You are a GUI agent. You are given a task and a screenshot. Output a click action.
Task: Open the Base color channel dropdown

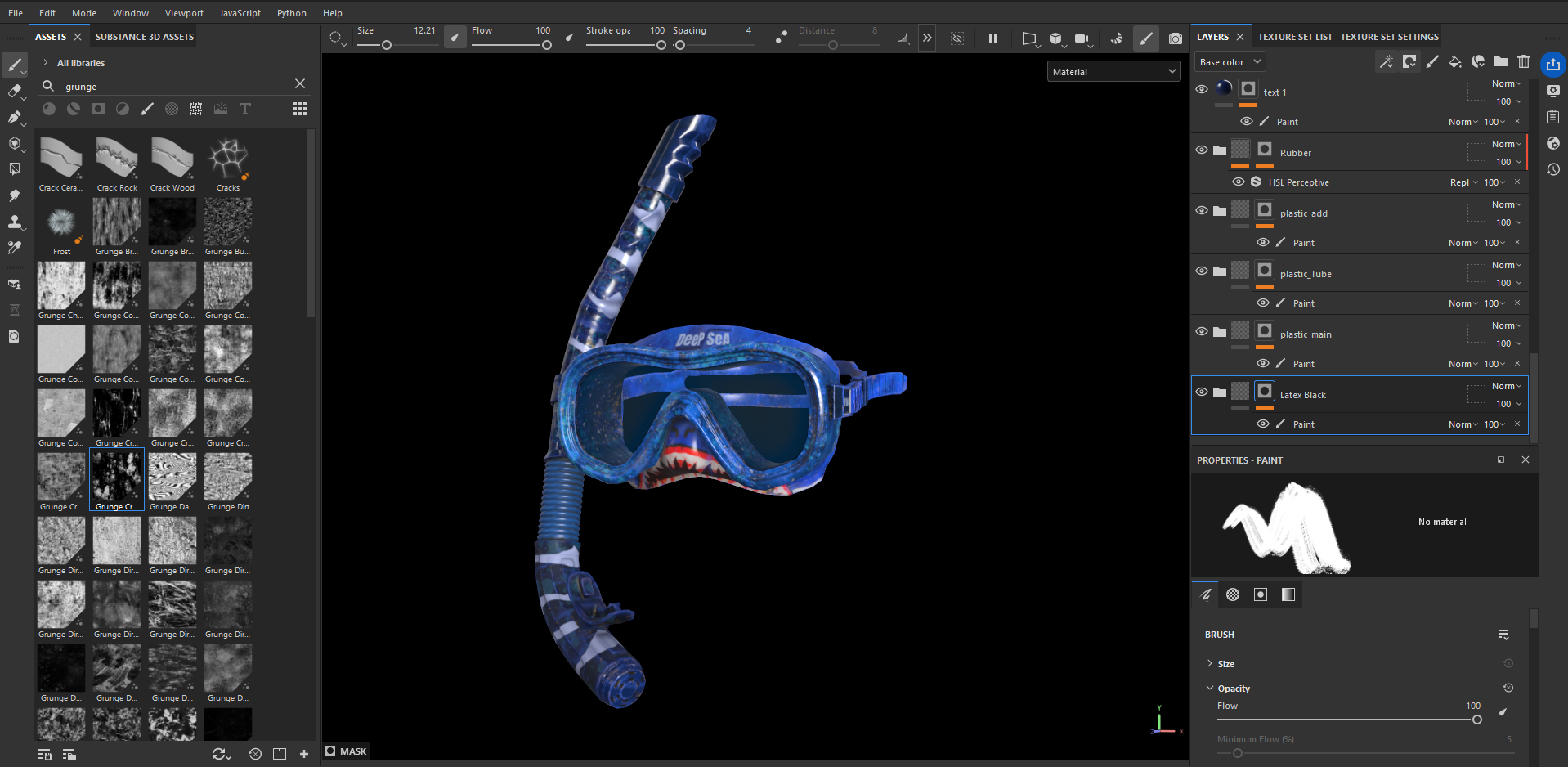click(1230, 62)
